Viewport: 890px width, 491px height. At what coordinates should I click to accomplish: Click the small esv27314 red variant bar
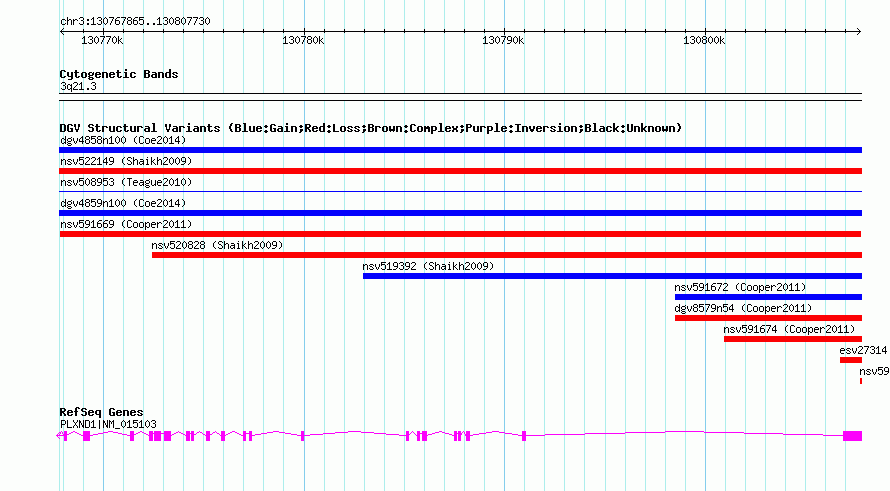tap(851, 360)
